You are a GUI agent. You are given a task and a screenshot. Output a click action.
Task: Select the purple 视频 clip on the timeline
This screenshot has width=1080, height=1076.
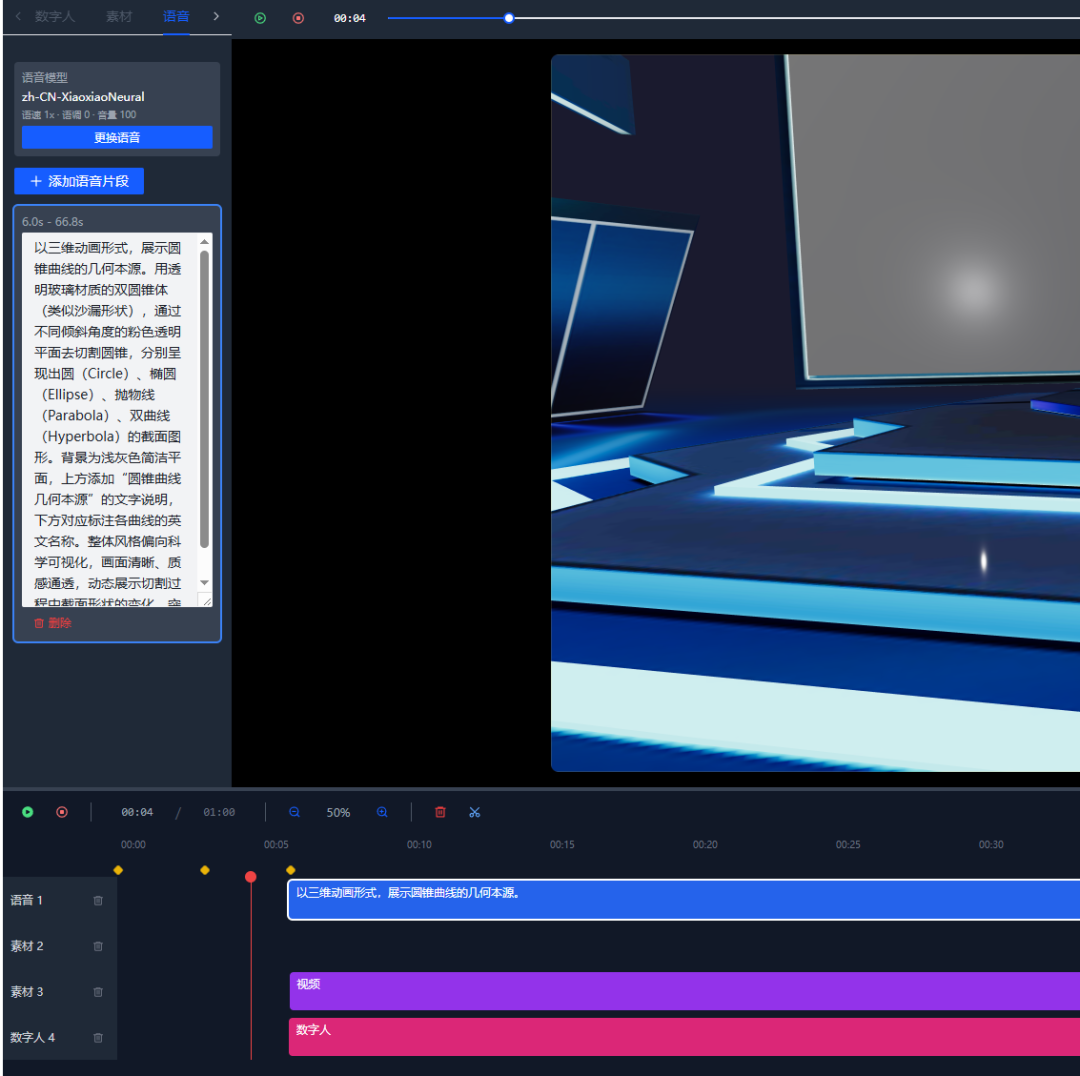(685, 991)
